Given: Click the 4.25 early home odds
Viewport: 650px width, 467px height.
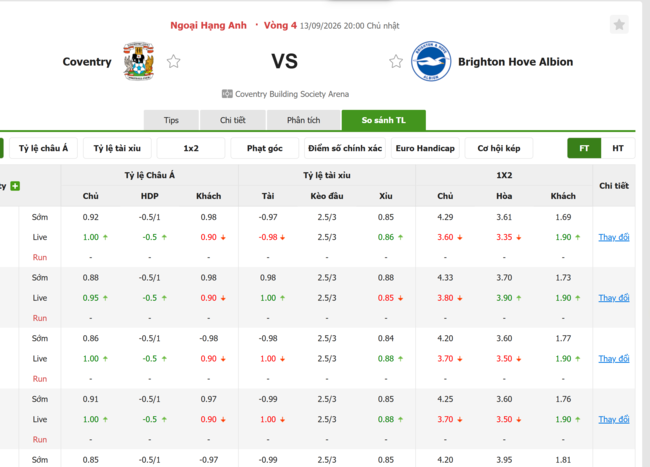Looking at the screenshot, I should pos(445,399).
